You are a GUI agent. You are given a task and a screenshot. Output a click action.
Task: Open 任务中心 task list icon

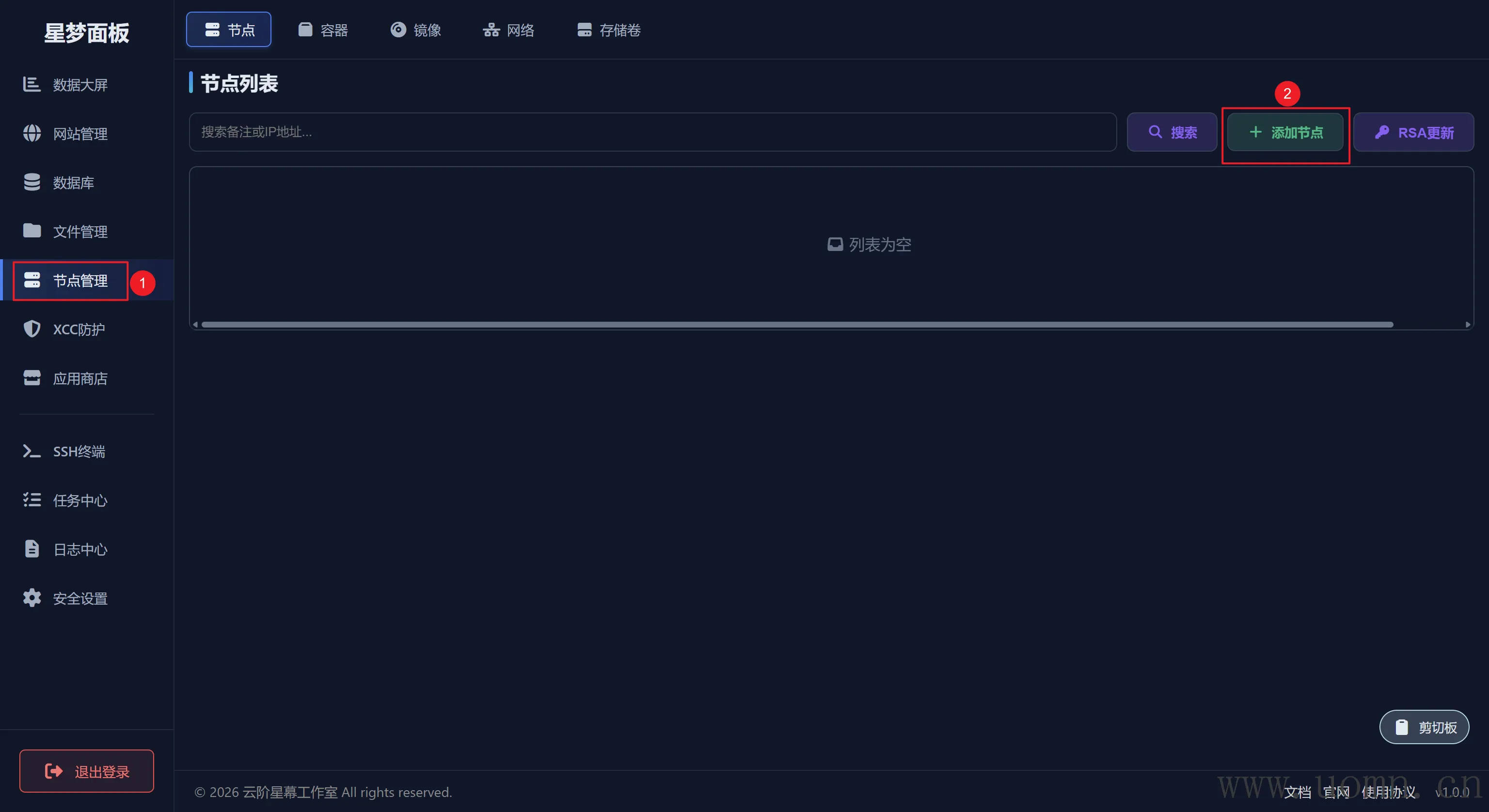[x=31, y=500]
